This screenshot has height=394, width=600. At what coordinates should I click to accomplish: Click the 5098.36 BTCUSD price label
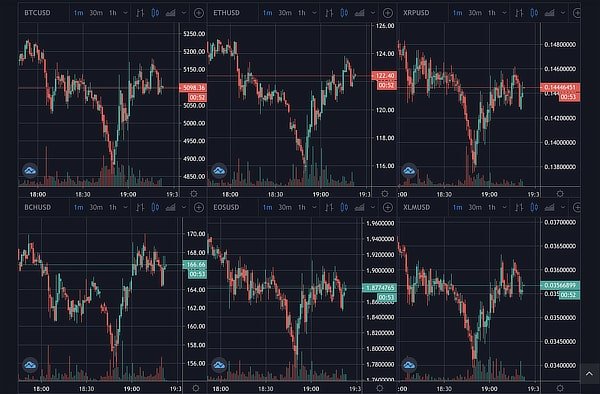[x=193, y=88]
